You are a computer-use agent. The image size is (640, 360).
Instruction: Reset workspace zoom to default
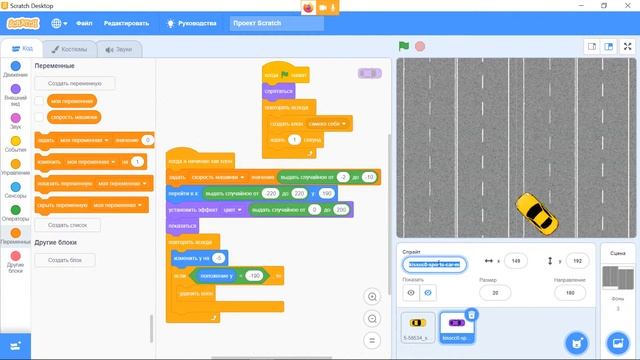372,340
